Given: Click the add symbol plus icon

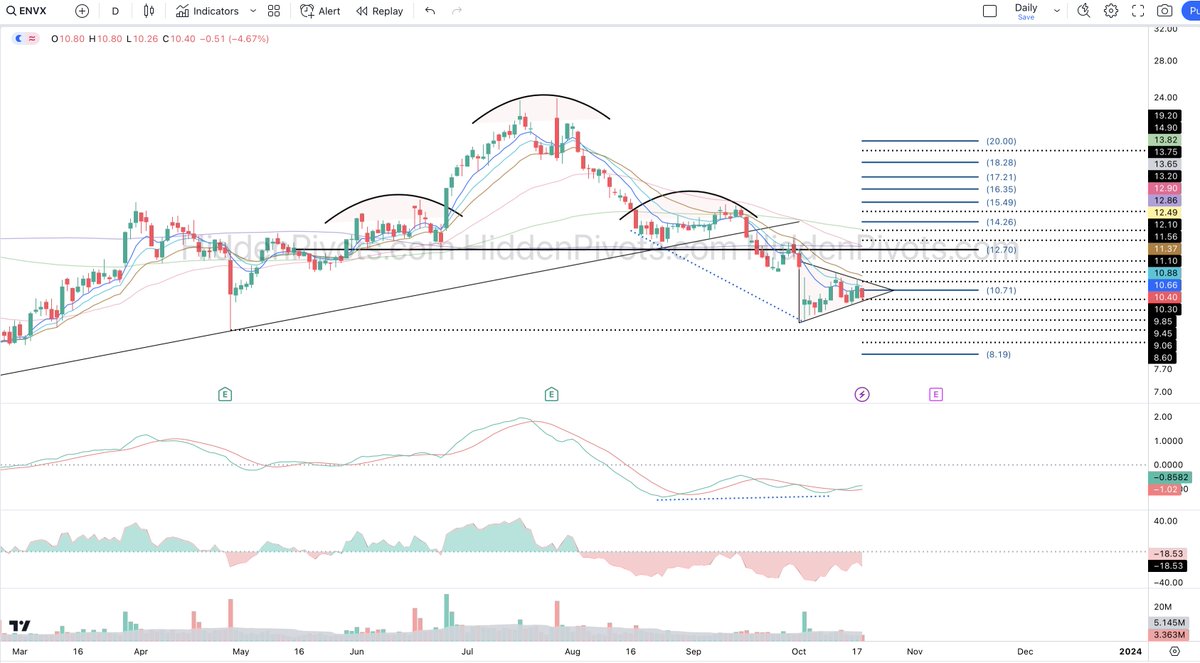Looking at the screenshot, I should click(x=80, y=11).
